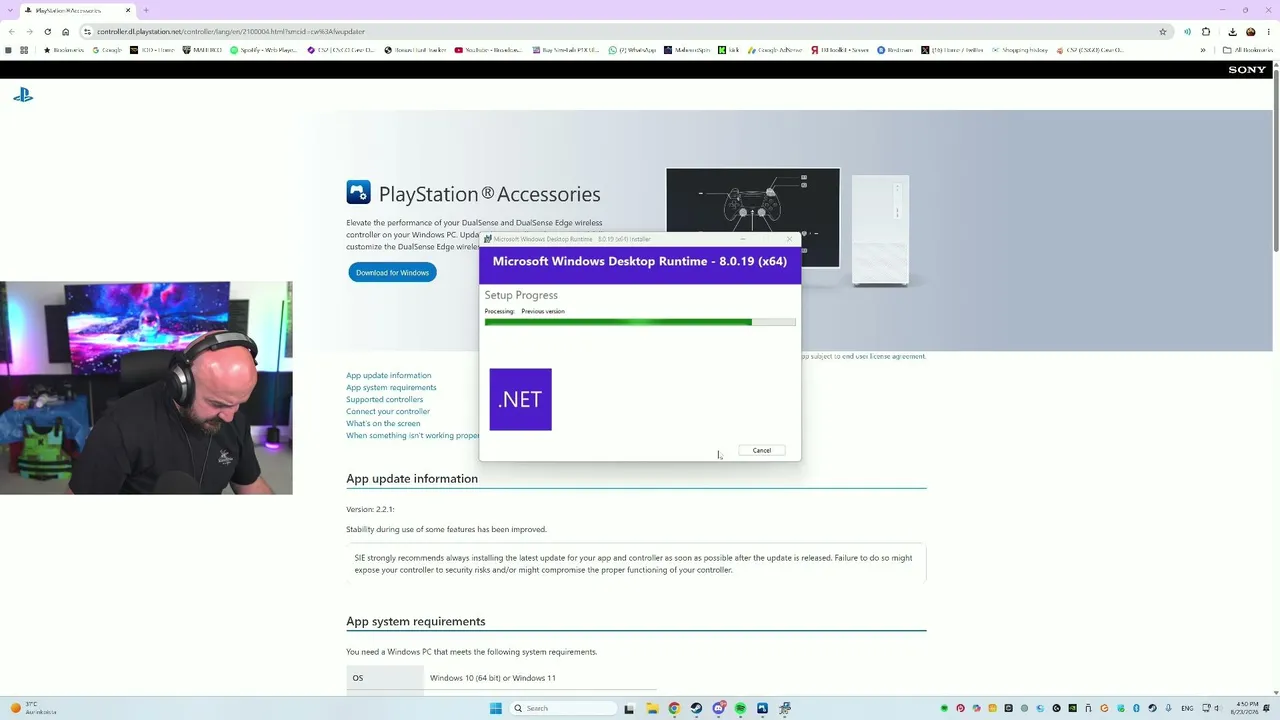Image resolution: width=1280 pixels, height=720 pixels.
Task: Open the Chrome three-dot menu
Action: (1269, 31)
